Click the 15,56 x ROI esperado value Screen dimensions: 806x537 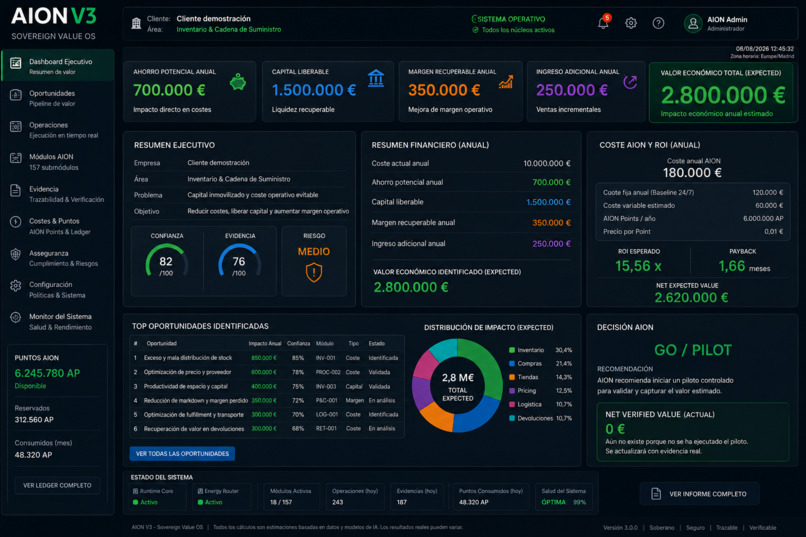pyautogui.click(x=638, y=266)
